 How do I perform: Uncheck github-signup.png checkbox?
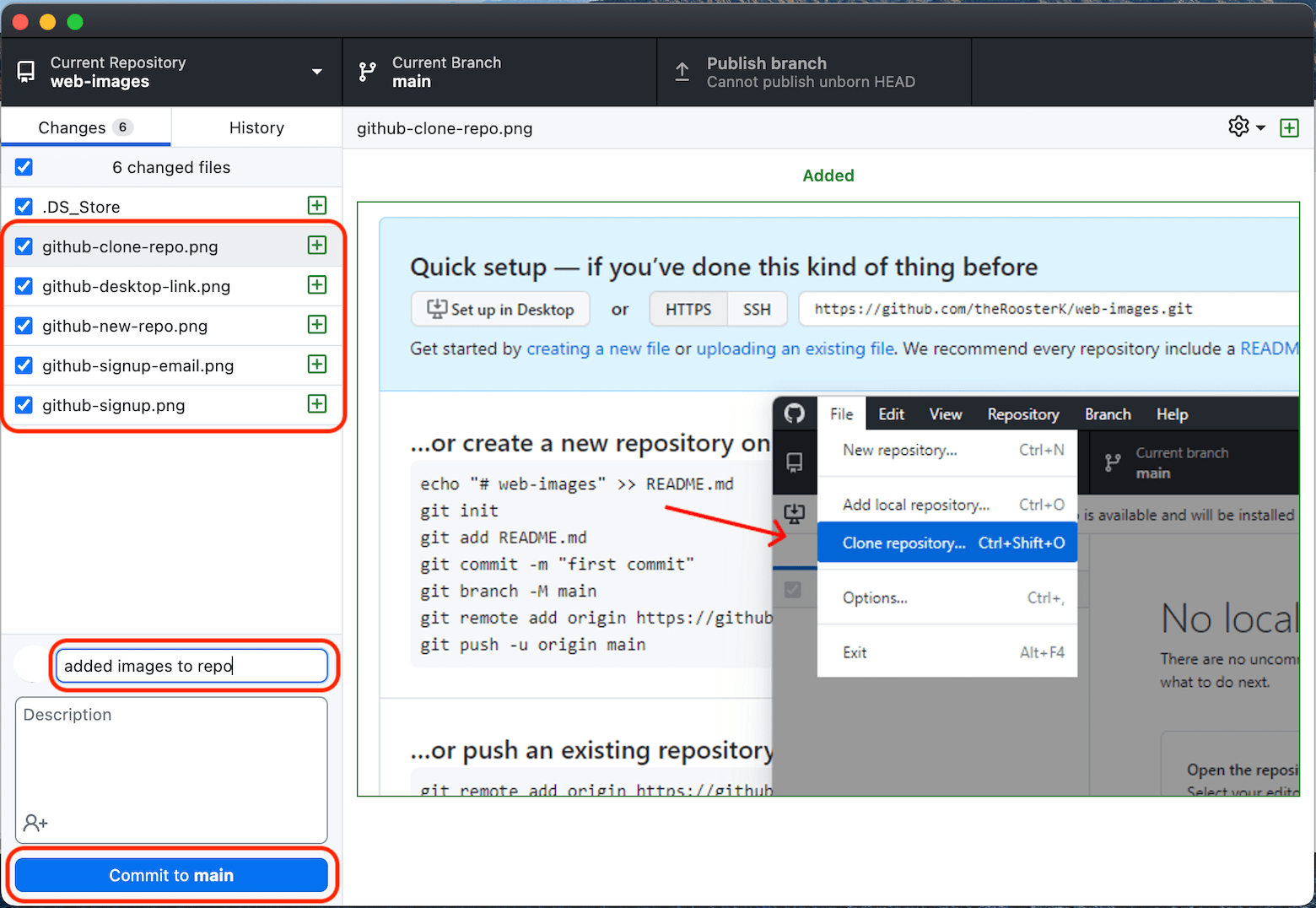(x=24, y=405)
